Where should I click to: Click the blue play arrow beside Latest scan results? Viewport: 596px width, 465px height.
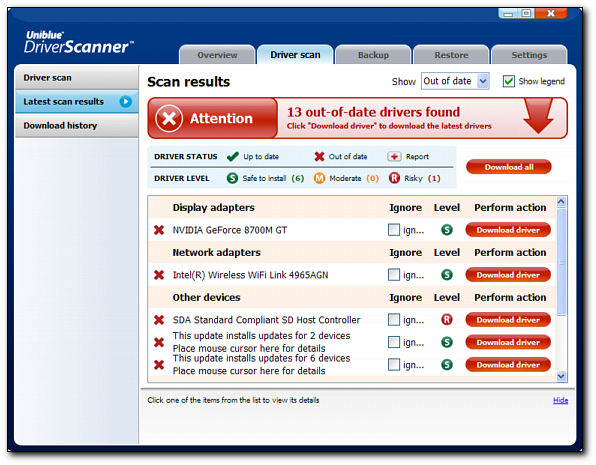pos(126,102)
